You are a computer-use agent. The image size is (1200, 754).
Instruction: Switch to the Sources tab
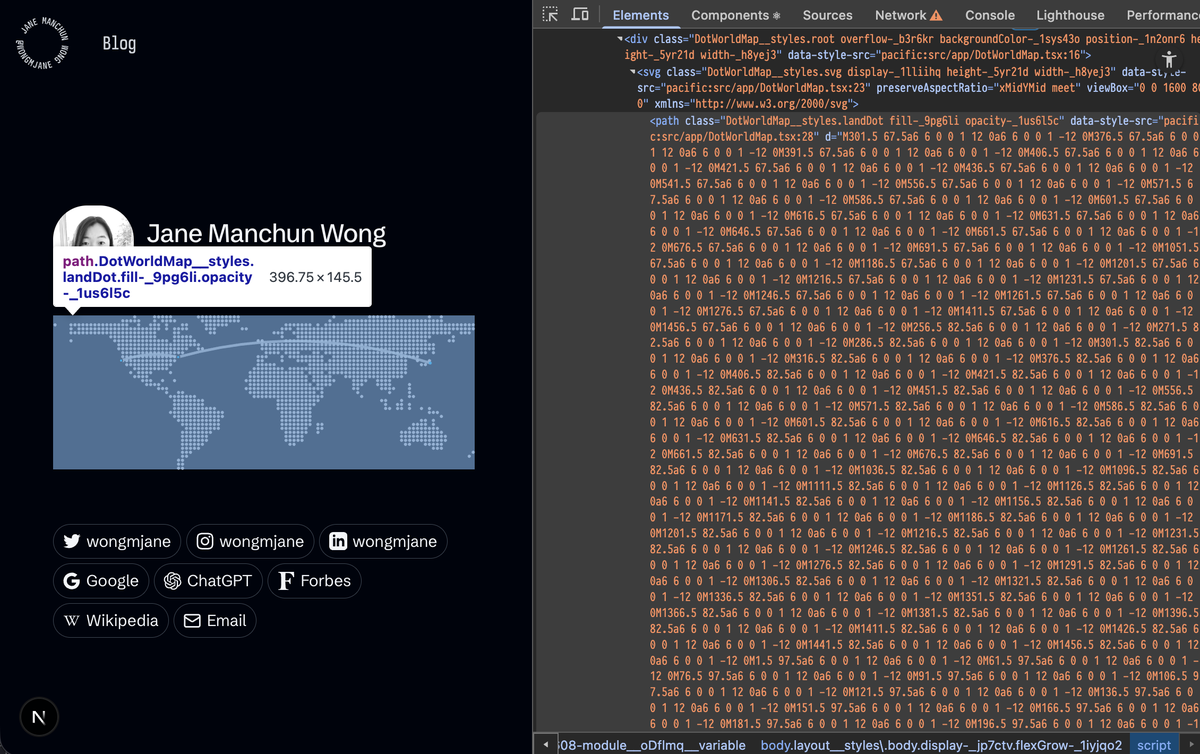coord(827,15)
